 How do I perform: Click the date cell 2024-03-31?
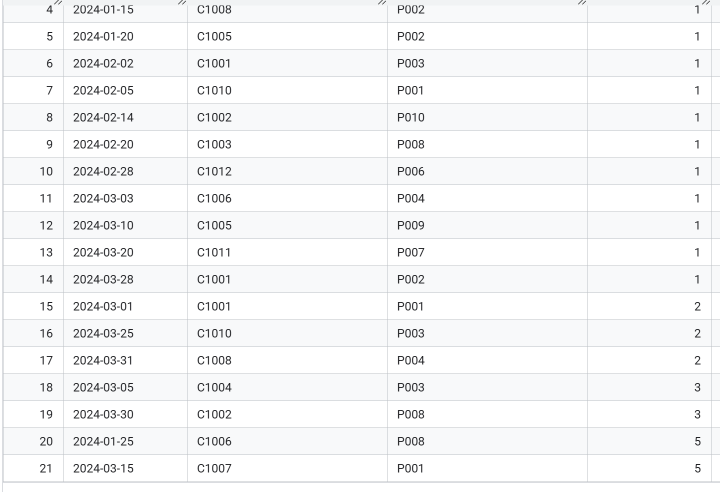pos(102,360)
